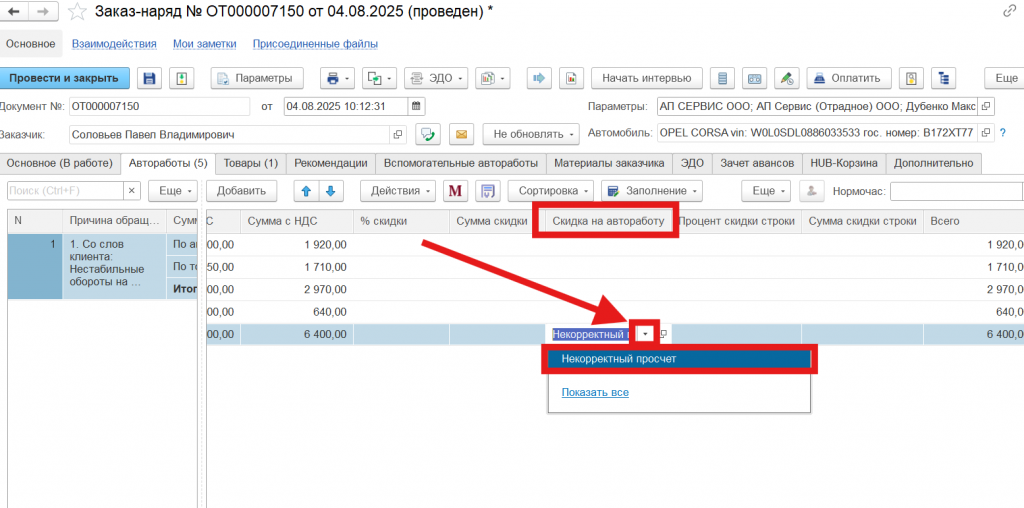Click the red M icon button
The height and width of the screenshot is (508, 1024).
(455, 191)
